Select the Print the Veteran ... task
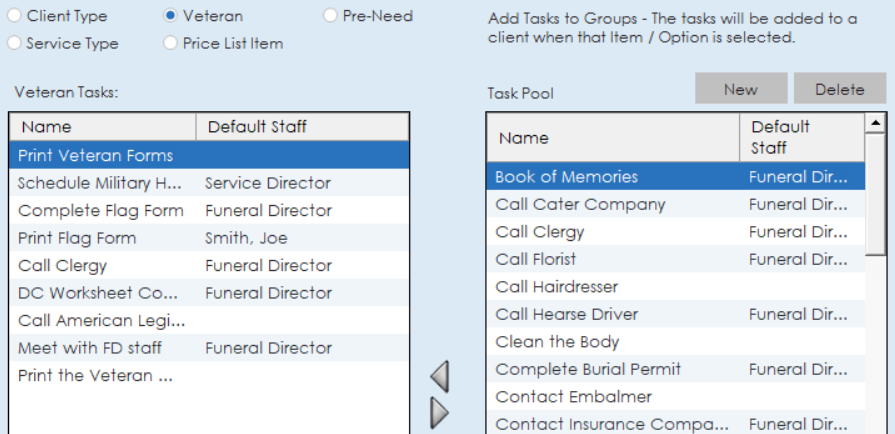The image size is (895, 434). point(209,375)
